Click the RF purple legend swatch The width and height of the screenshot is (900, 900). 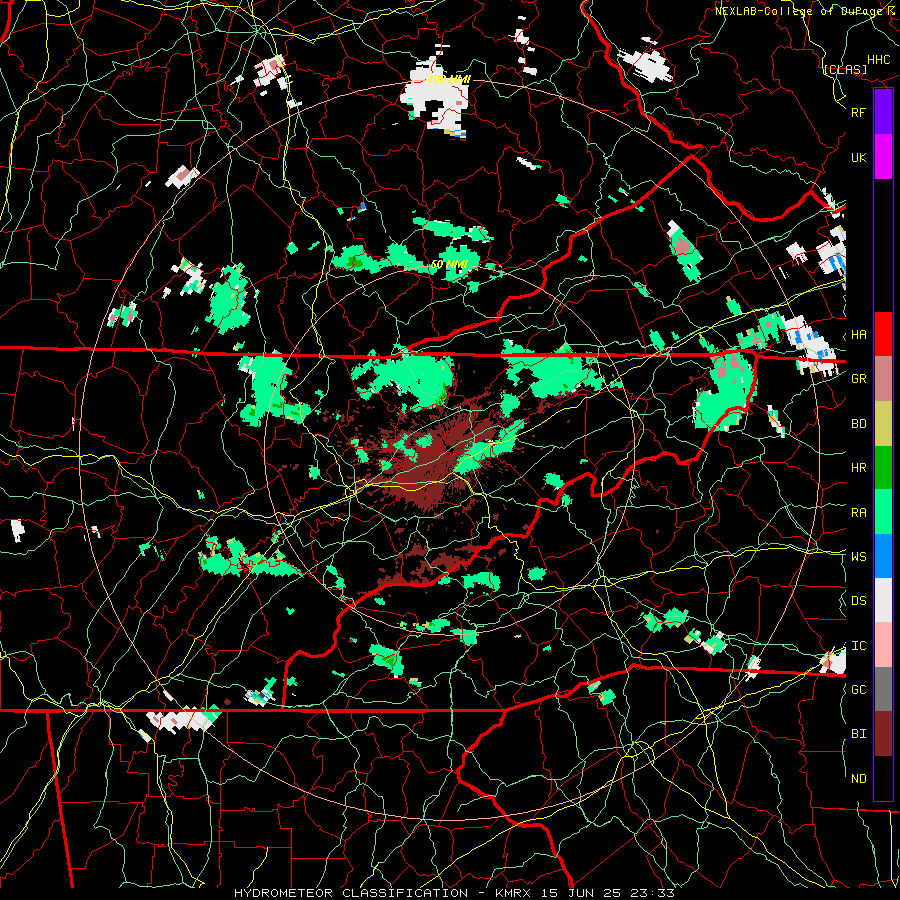(883, 112)
